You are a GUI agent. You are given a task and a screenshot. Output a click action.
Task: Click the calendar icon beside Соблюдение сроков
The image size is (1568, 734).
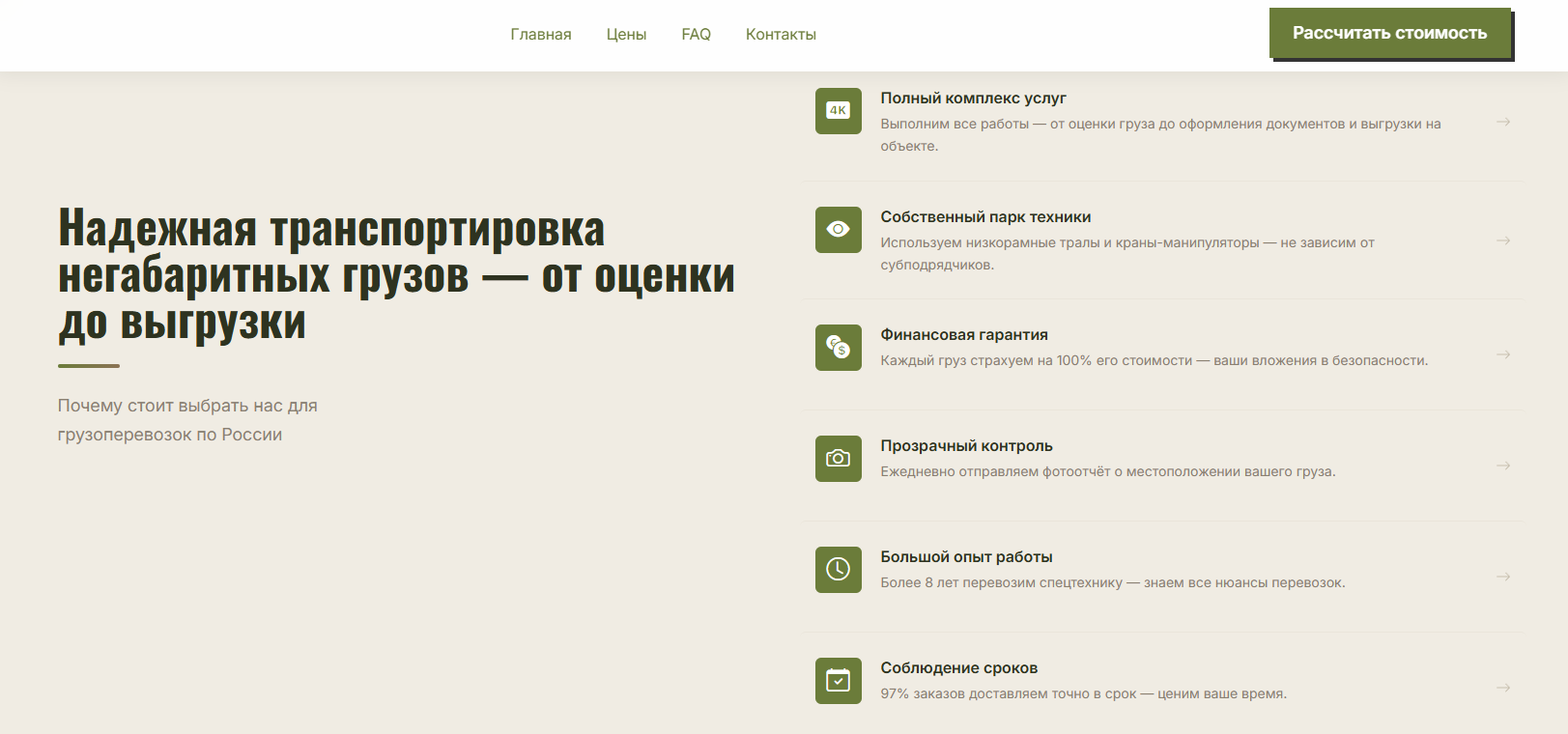[838, 681]
